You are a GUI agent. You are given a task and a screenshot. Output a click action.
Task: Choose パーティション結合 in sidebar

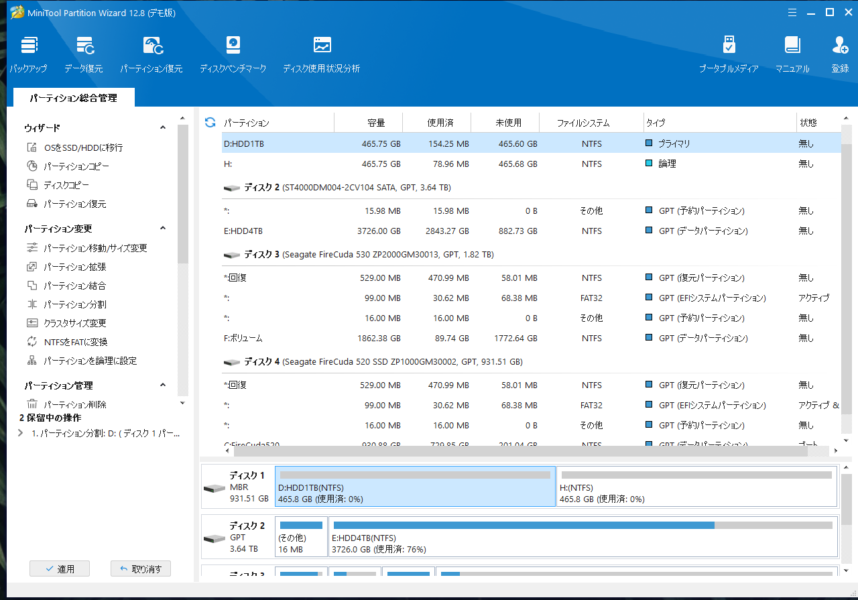click(x=66, y=286)
